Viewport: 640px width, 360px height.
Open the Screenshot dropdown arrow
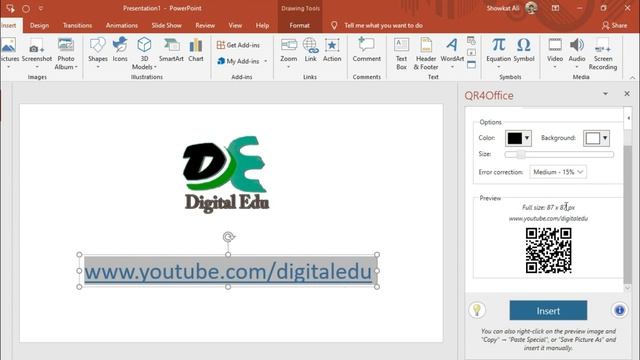(x=37, y=67)
